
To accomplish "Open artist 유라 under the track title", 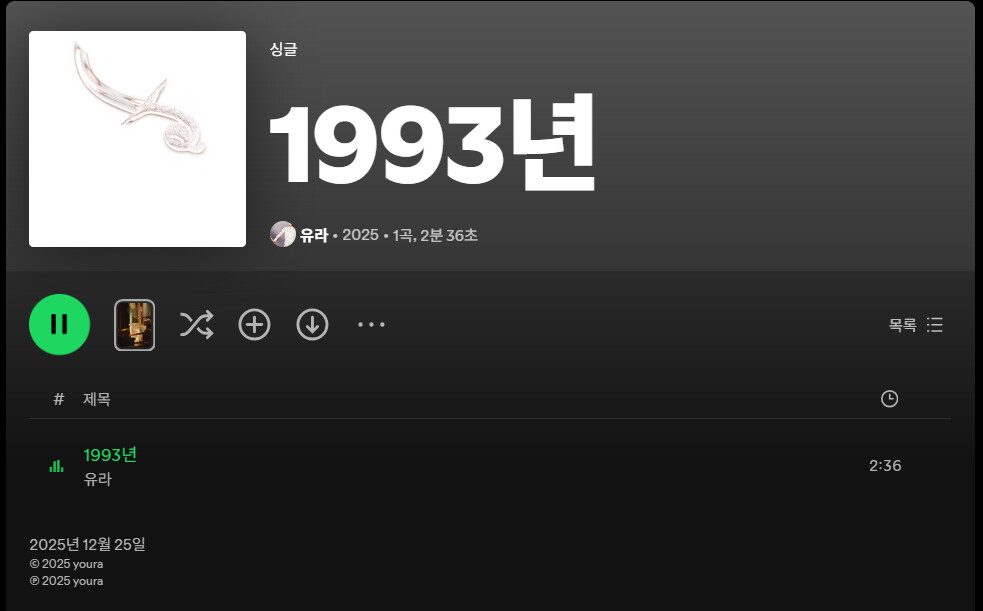I will coord(98,479).
